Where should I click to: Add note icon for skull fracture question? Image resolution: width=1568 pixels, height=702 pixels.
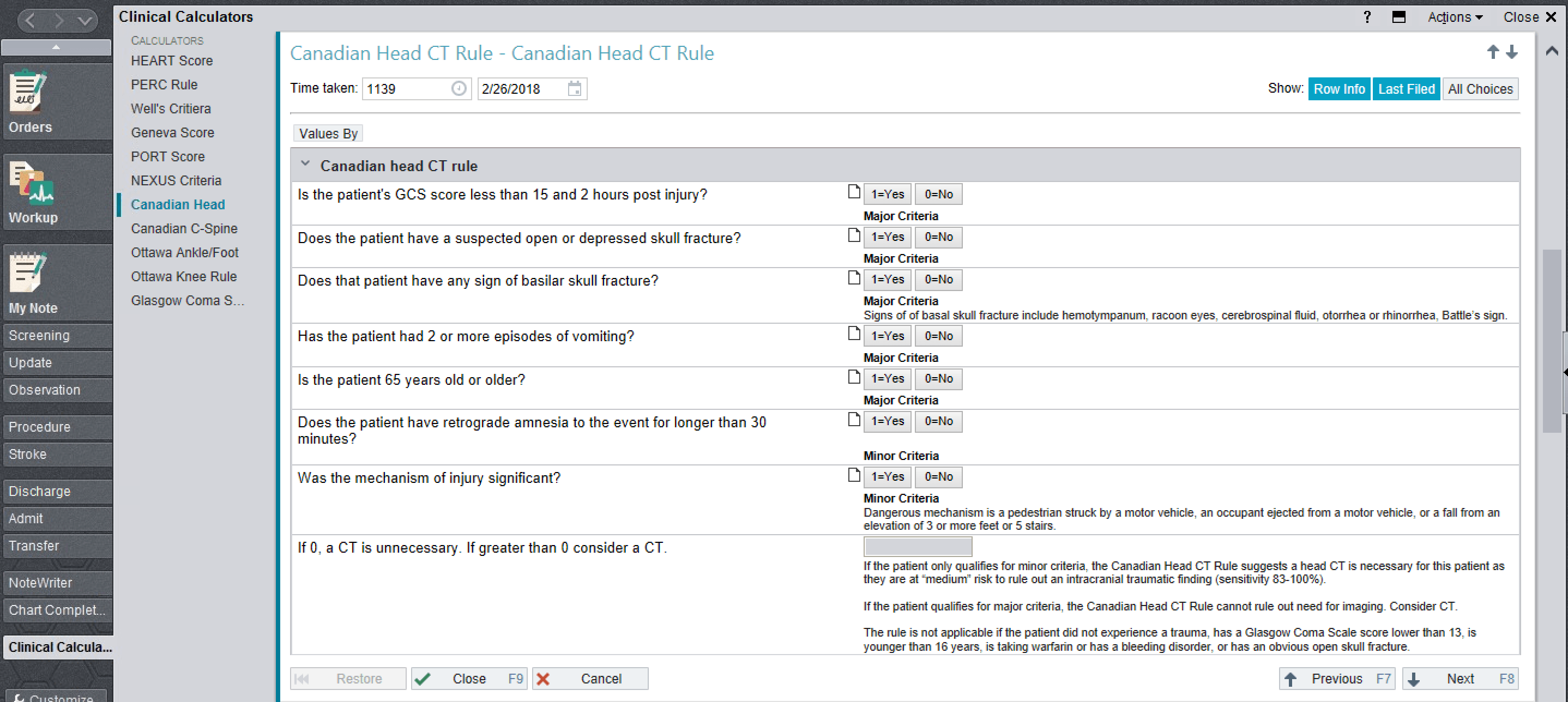click(x=854, y=235)
